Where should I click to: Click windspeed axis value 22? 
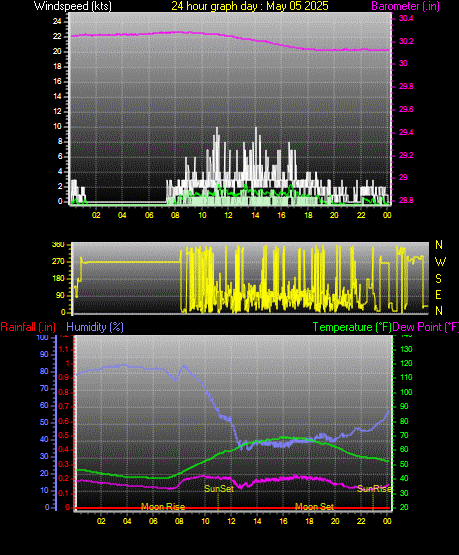57,36
